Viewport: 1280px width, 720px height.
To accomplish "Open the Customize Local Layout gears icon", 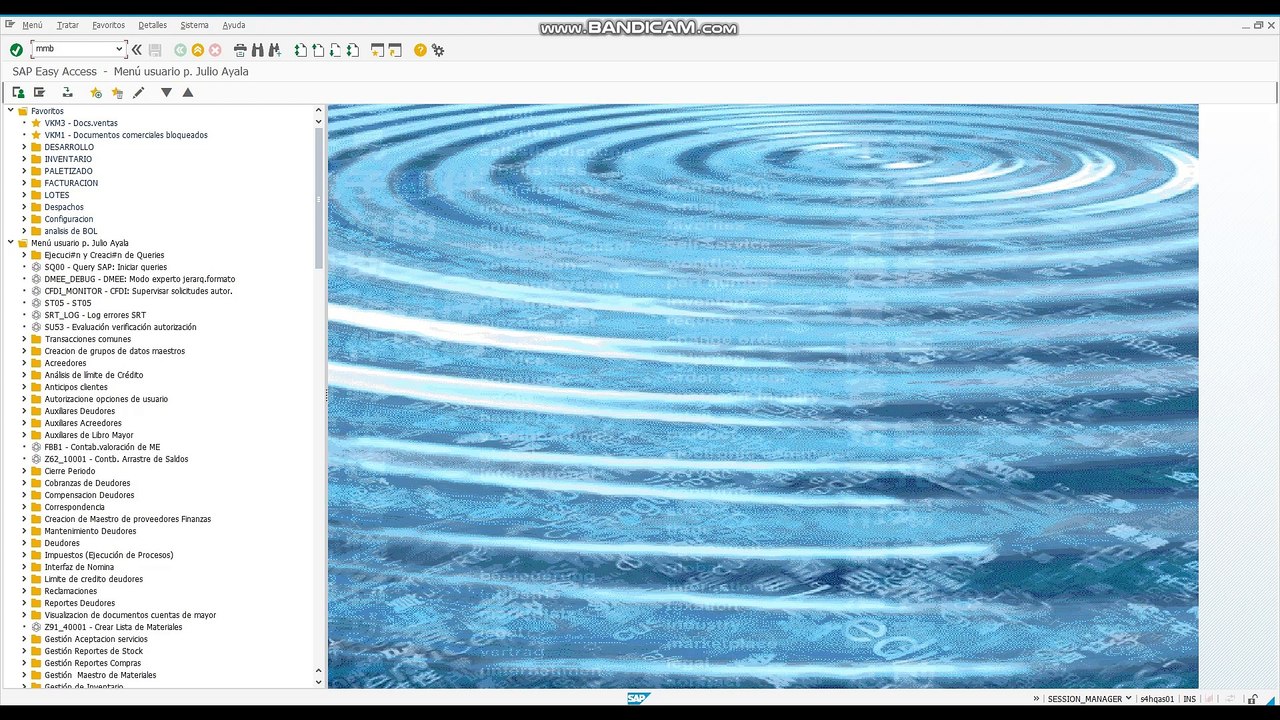I will 438,50.
